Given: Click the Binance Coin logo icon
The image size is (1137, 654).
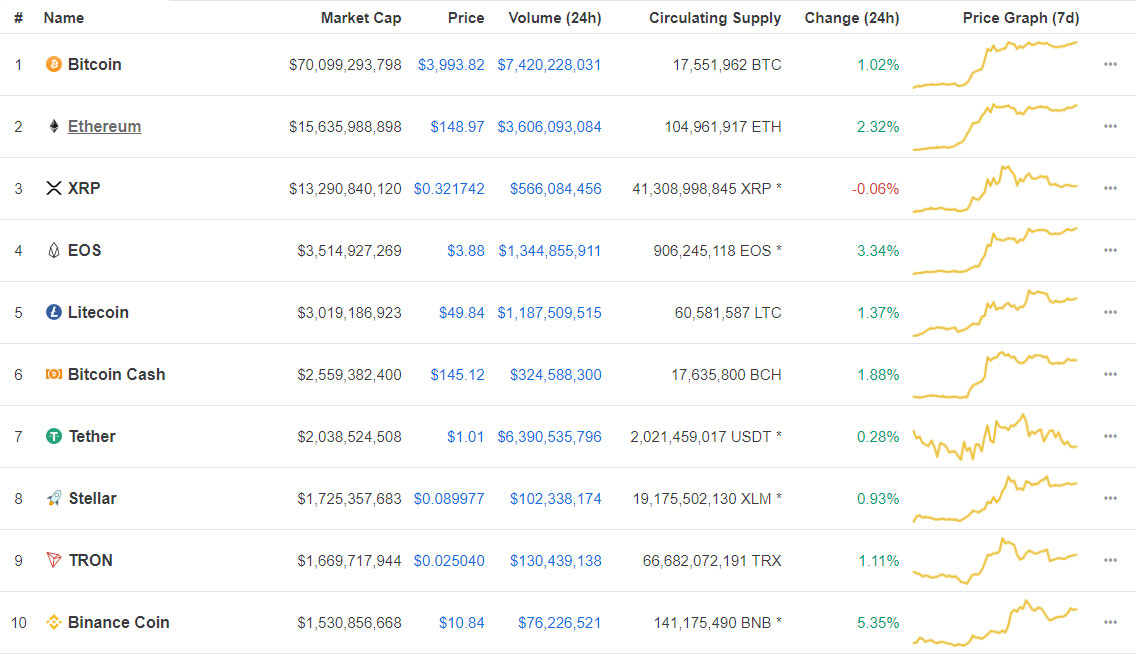Looking at the screenshot, I should 54,622.
